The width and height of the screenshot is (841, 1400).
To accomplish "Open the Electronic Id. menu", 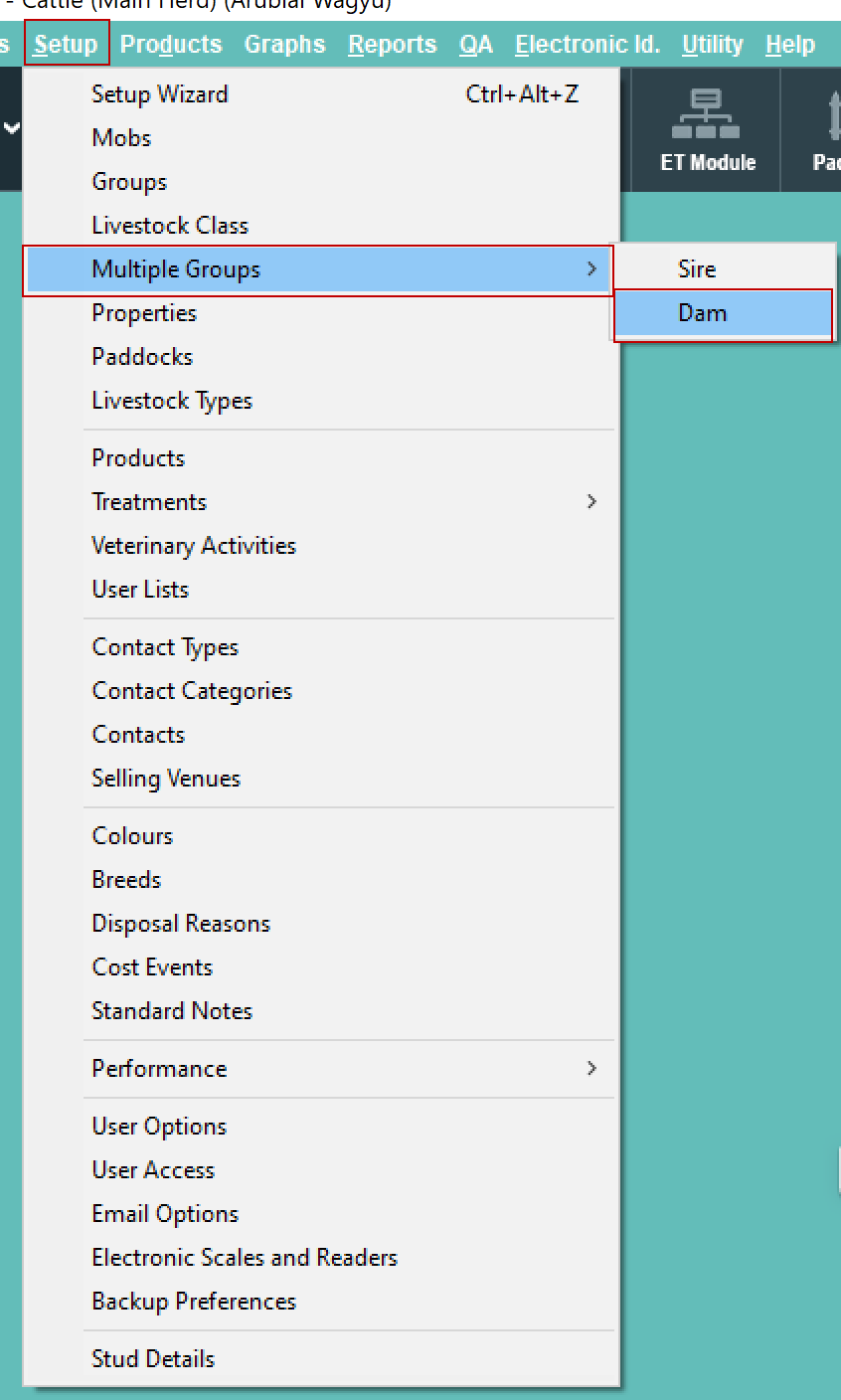I will (587, 45).
